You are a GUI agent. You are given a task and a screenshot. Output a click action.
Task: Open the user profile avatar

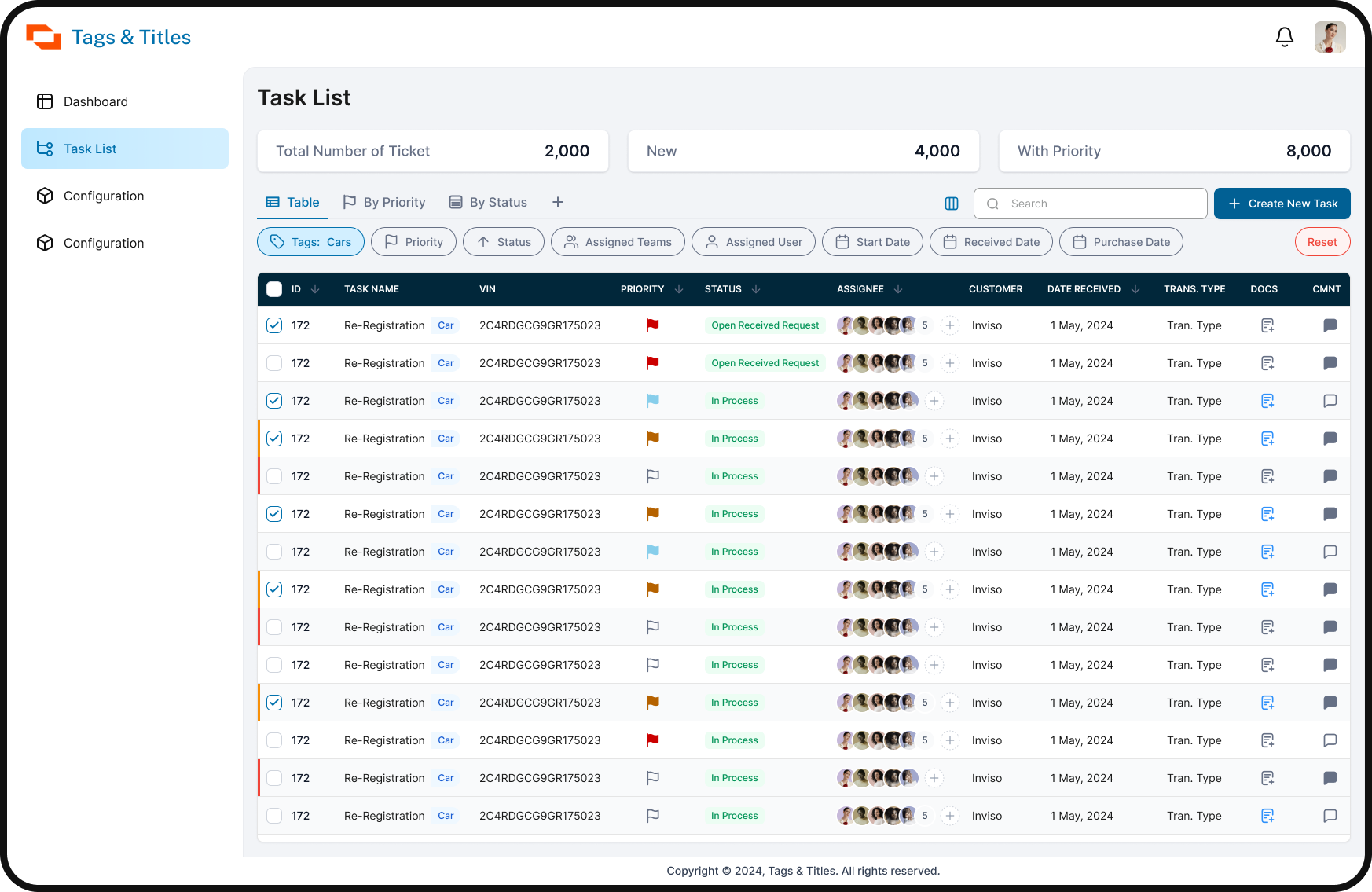tap(1330, 37)
